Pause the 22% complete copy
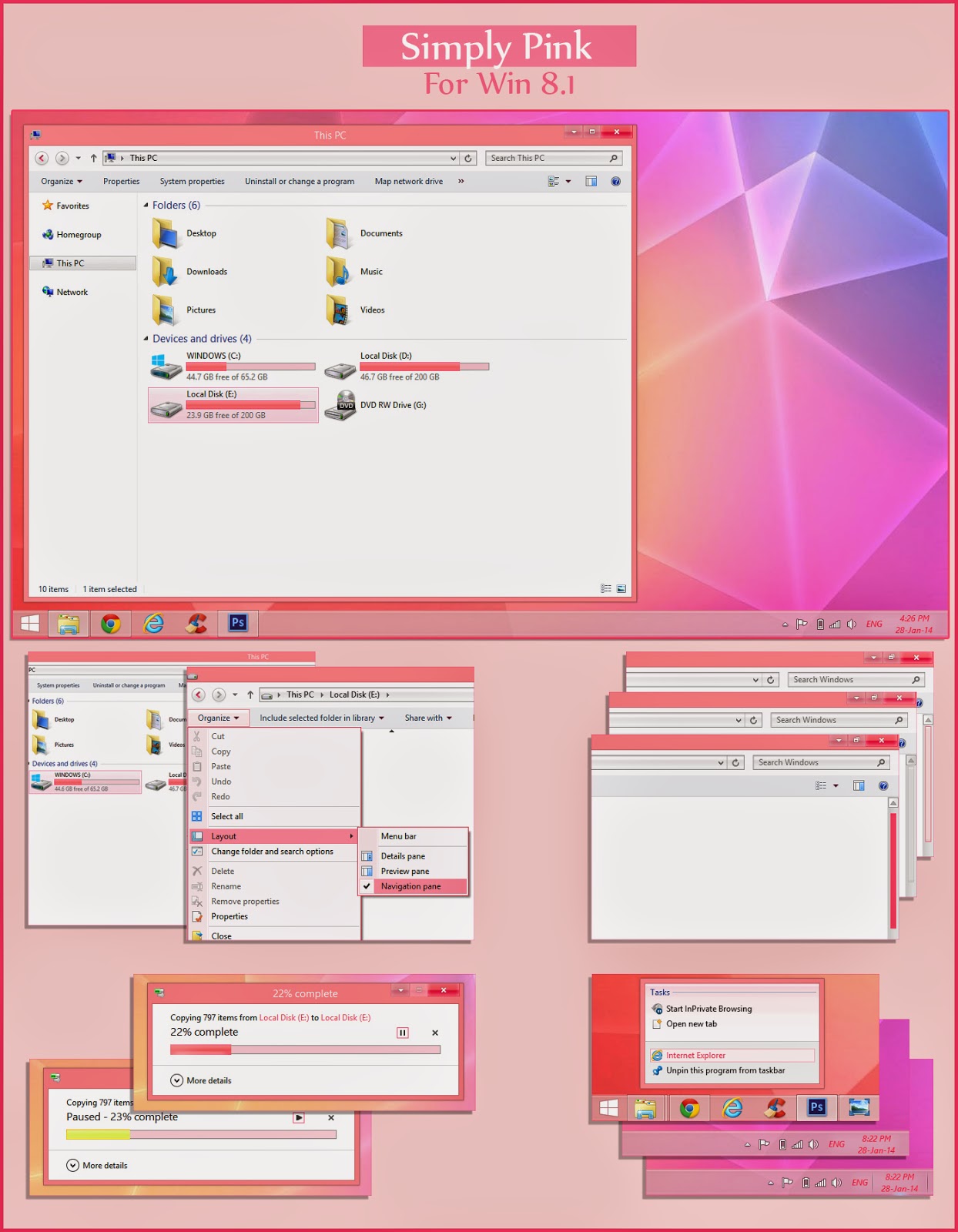Image resolution: width=958 pixels, height=1232 pixels. click(x=402, y=1033)
